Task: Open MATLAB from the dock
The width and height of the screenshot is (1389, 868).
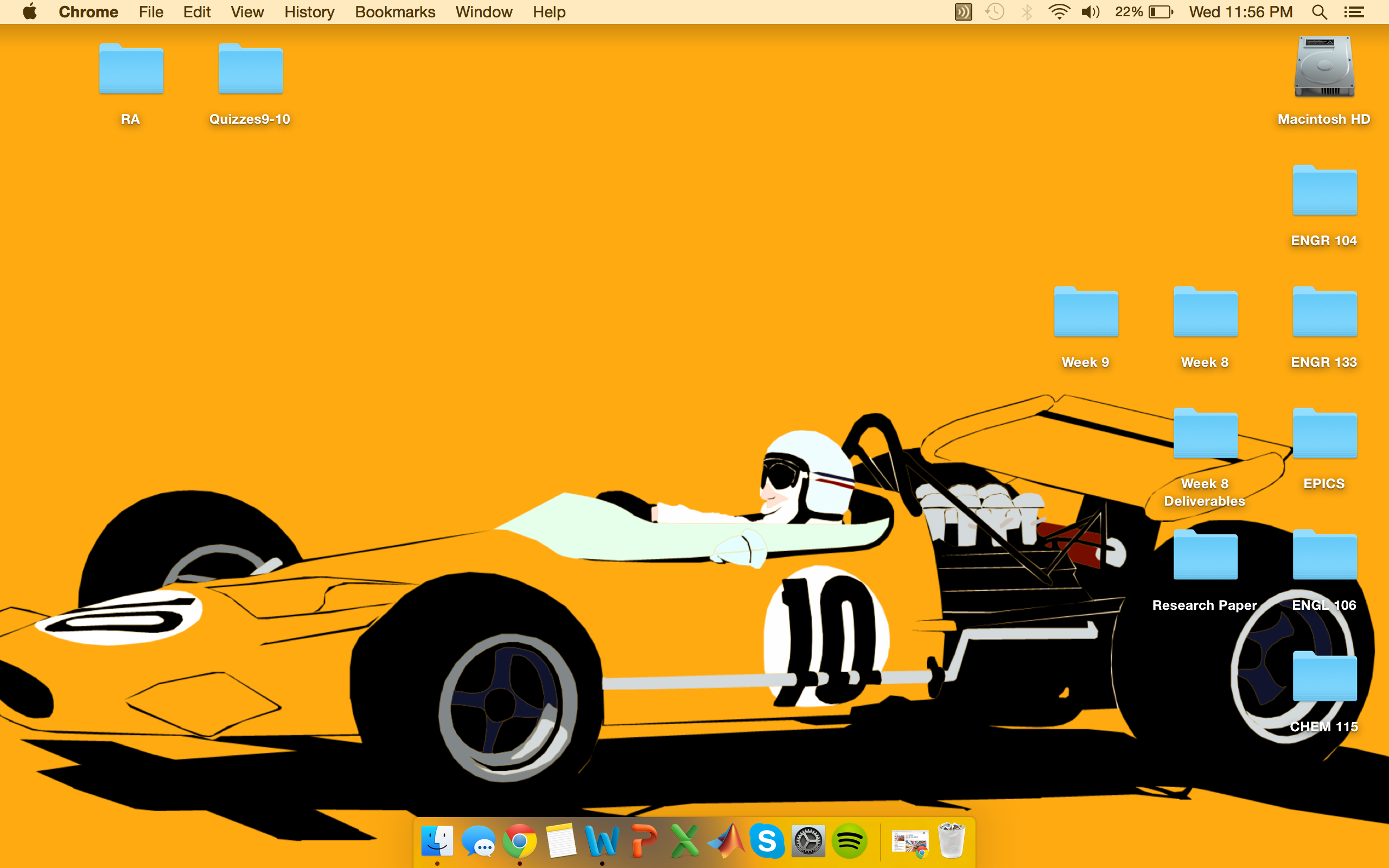Action: pos(726,841)
